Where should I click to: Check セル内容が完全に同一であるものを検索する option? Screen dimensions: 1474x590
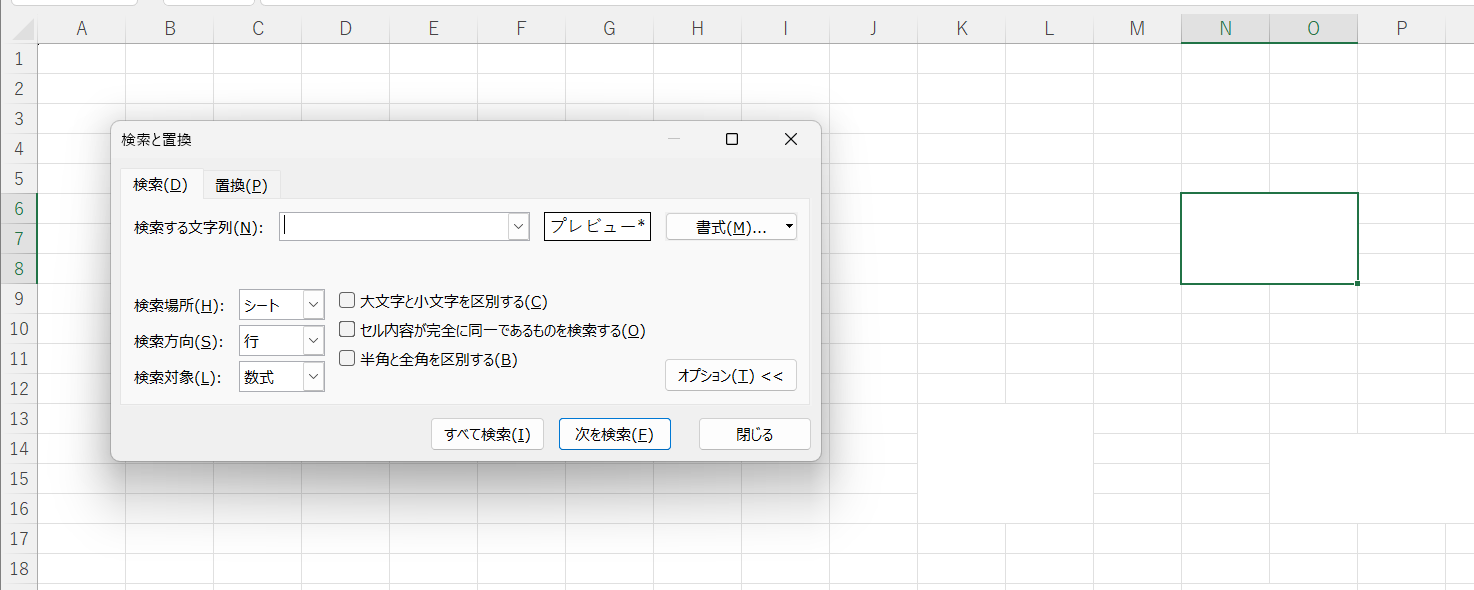tap(348, 330)
